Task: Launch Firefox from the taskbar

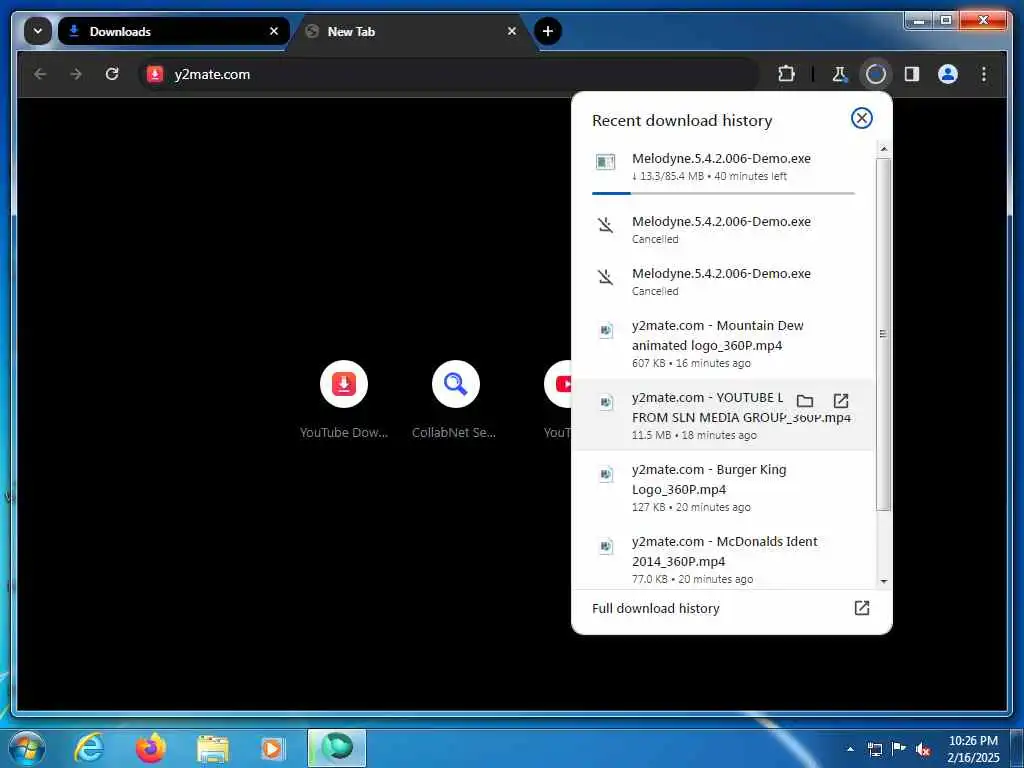Action: (151, 748)
